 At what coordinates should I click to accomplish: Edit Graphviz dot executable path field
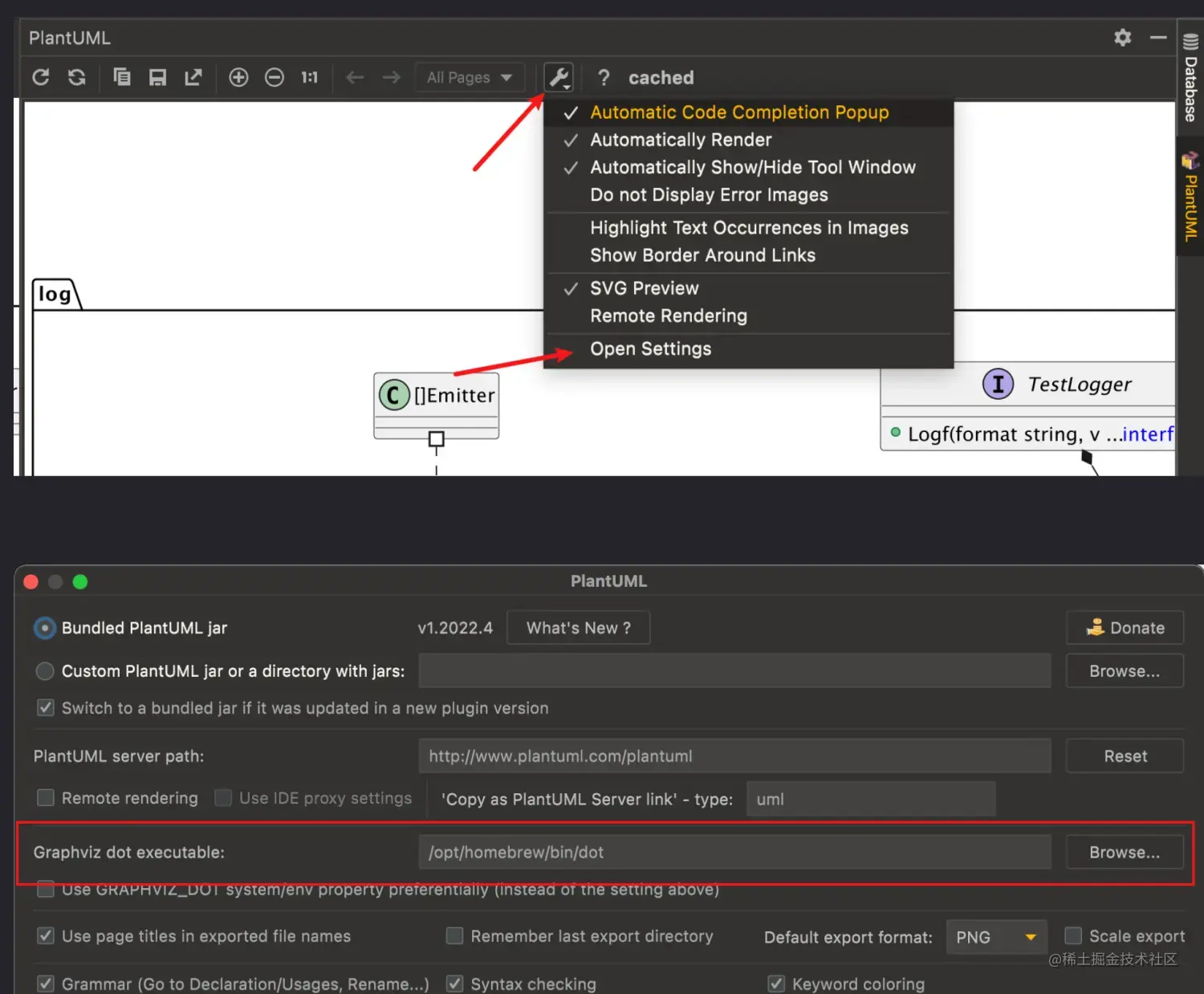[x=734, y=853]
